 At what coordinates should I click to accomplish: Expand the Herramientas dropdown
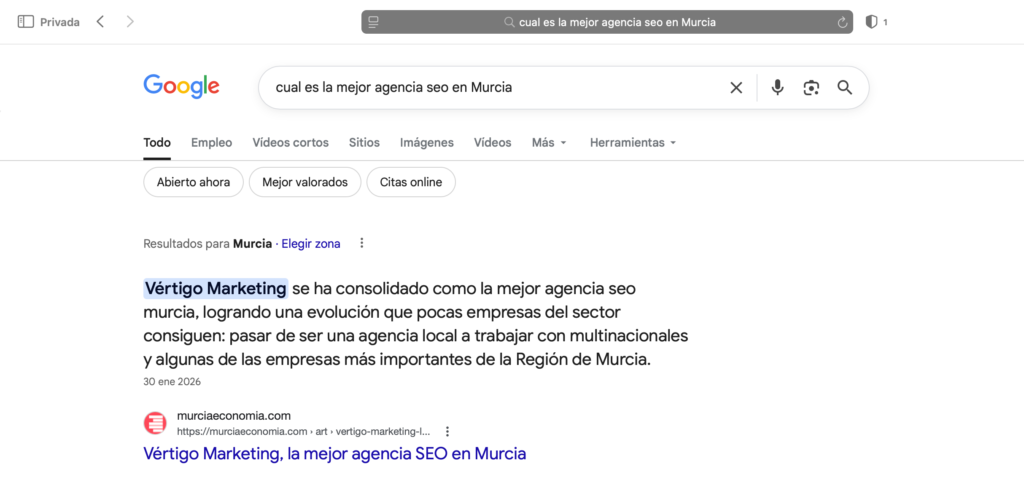click(x=633, y=142)
